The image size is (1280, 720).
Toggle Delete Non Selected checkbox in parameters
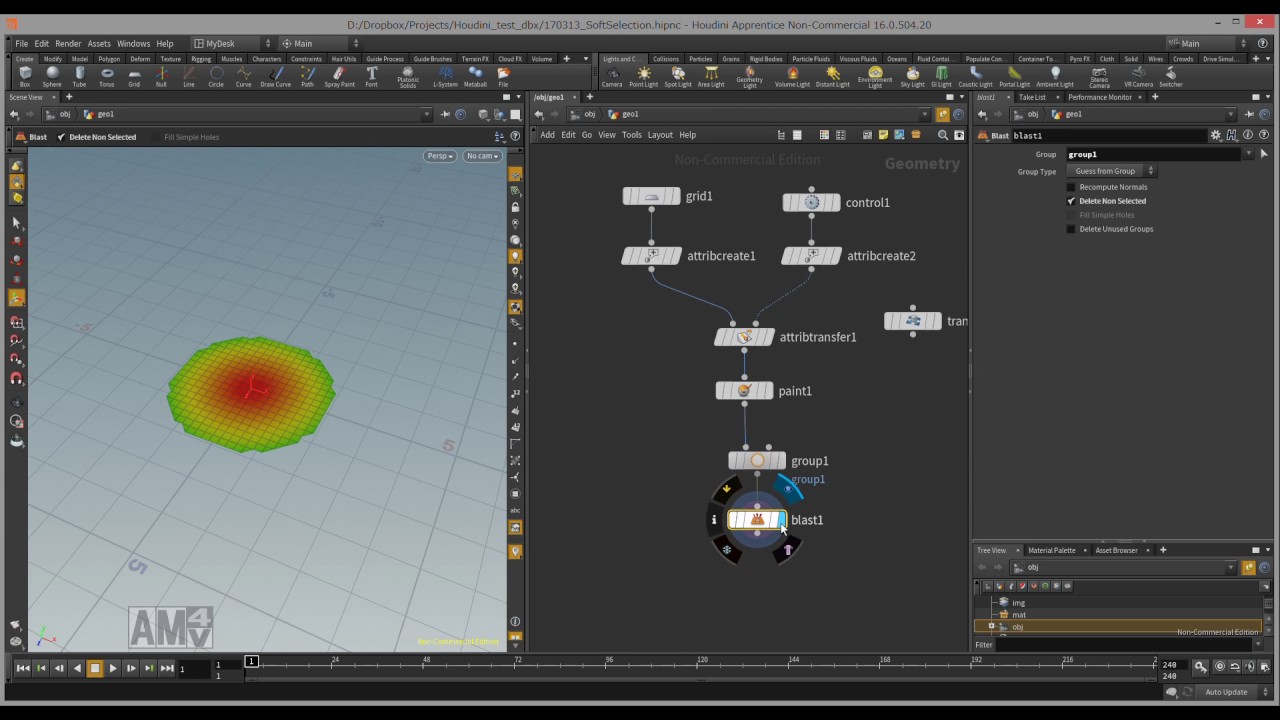point(1071,201)
